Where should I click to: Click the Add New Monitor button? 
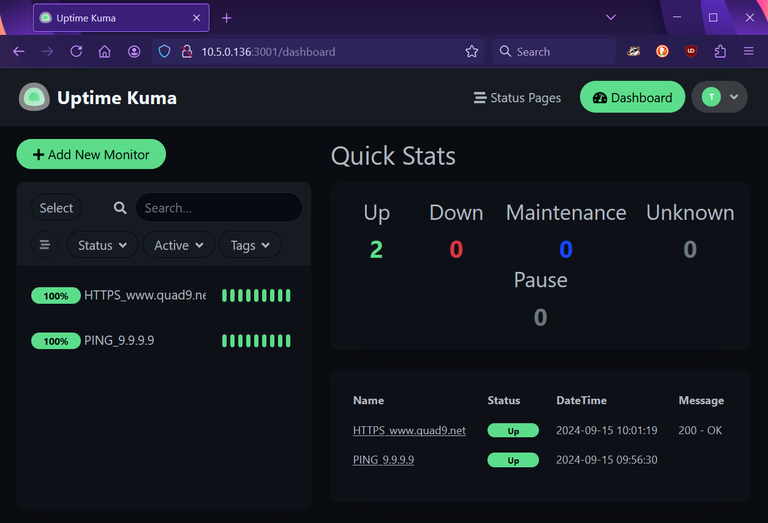(91, 154)
